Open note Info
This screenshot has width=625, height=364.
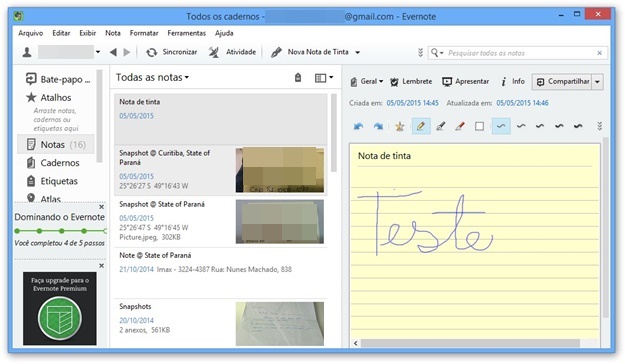click(513, 81)
